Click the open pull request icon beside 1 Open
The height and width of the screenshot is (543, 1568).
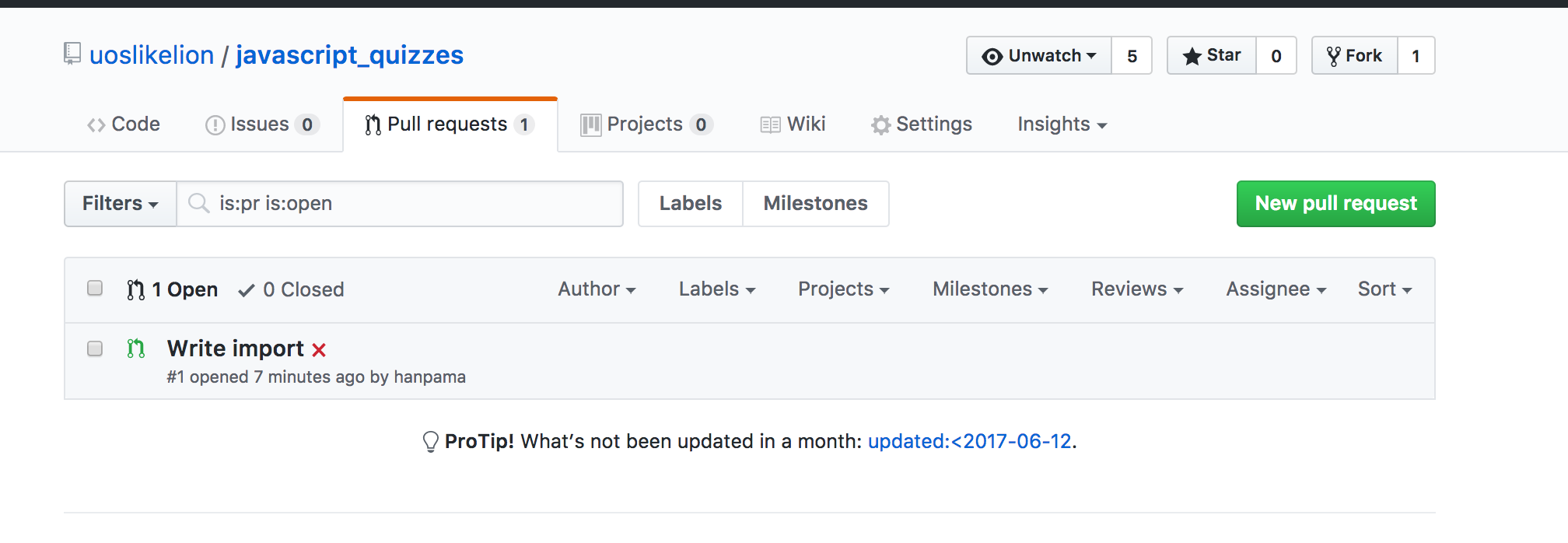pyautogui.click(x=136, y=289)
